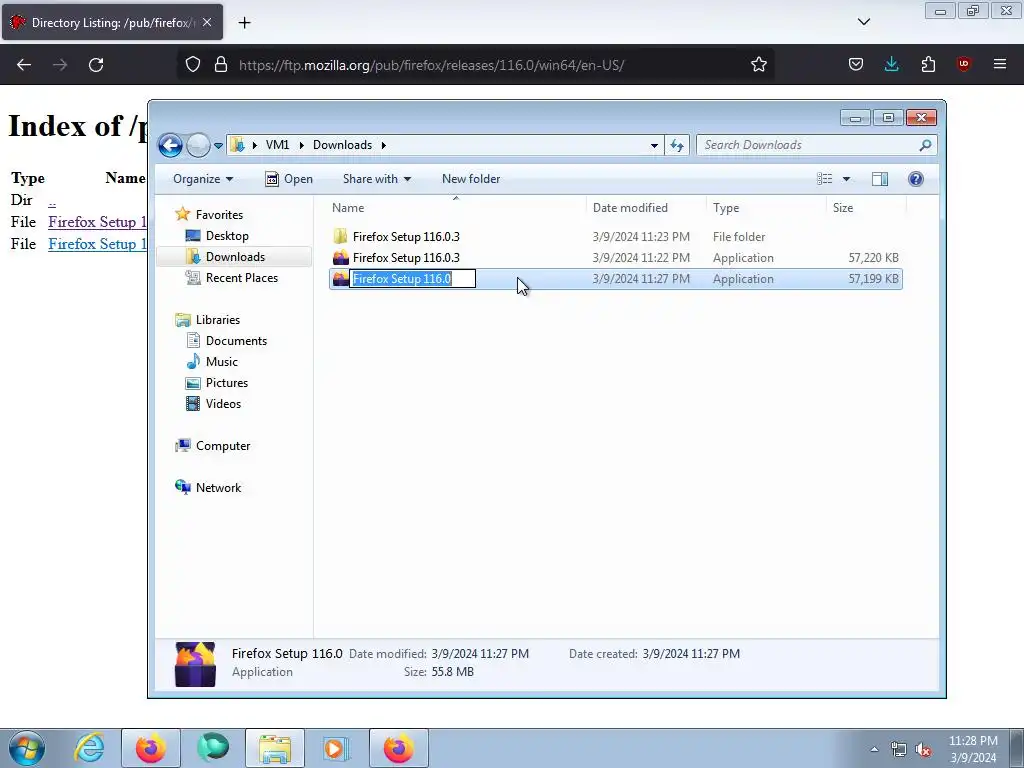Follow the parent directory link on the web page

(52, 201)
